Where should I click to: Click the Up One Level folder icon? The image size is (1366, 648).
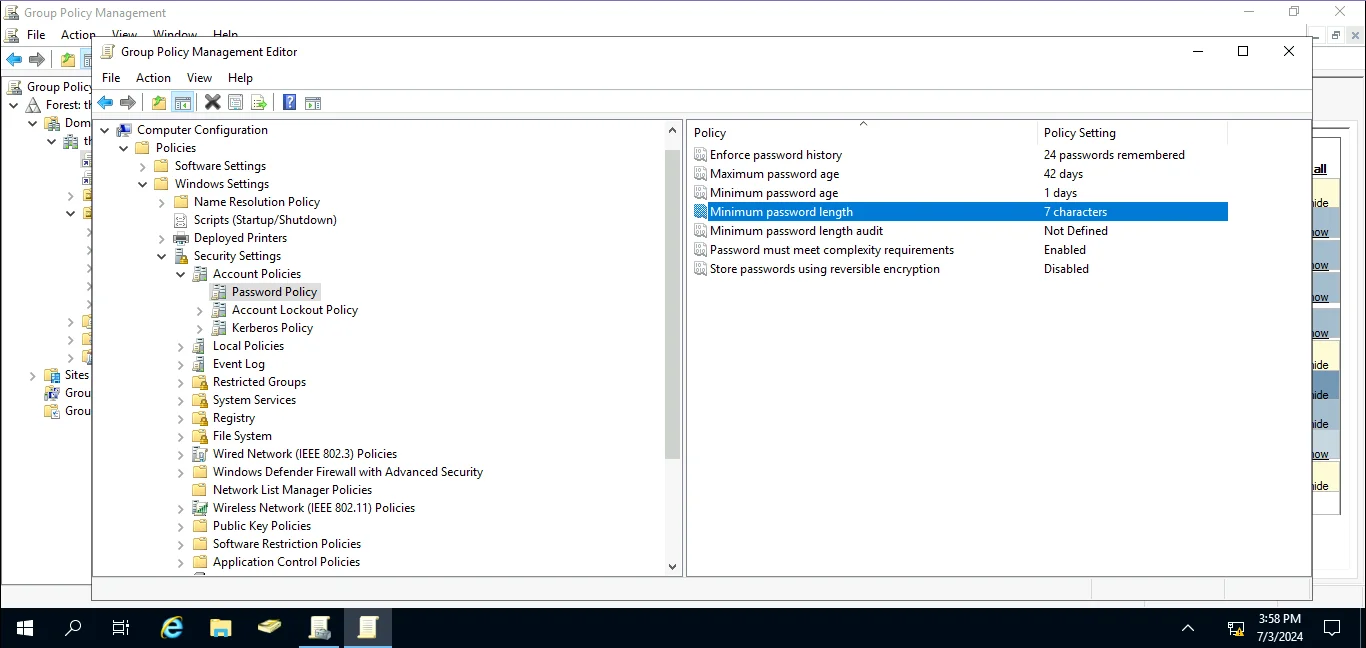[x=159, y=102]
